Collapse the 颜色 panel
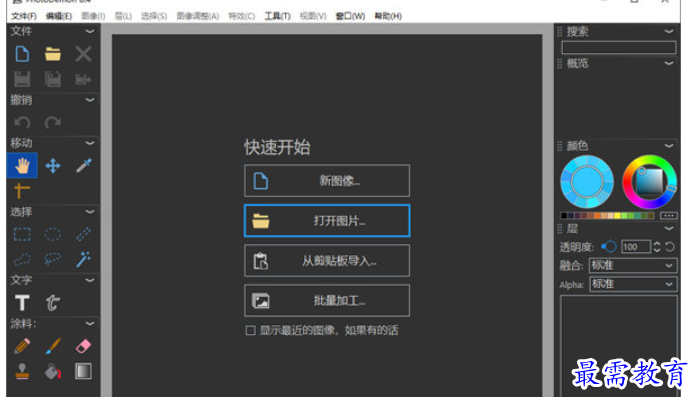Viewport: 696px width, 405px height. coord(668,146)
